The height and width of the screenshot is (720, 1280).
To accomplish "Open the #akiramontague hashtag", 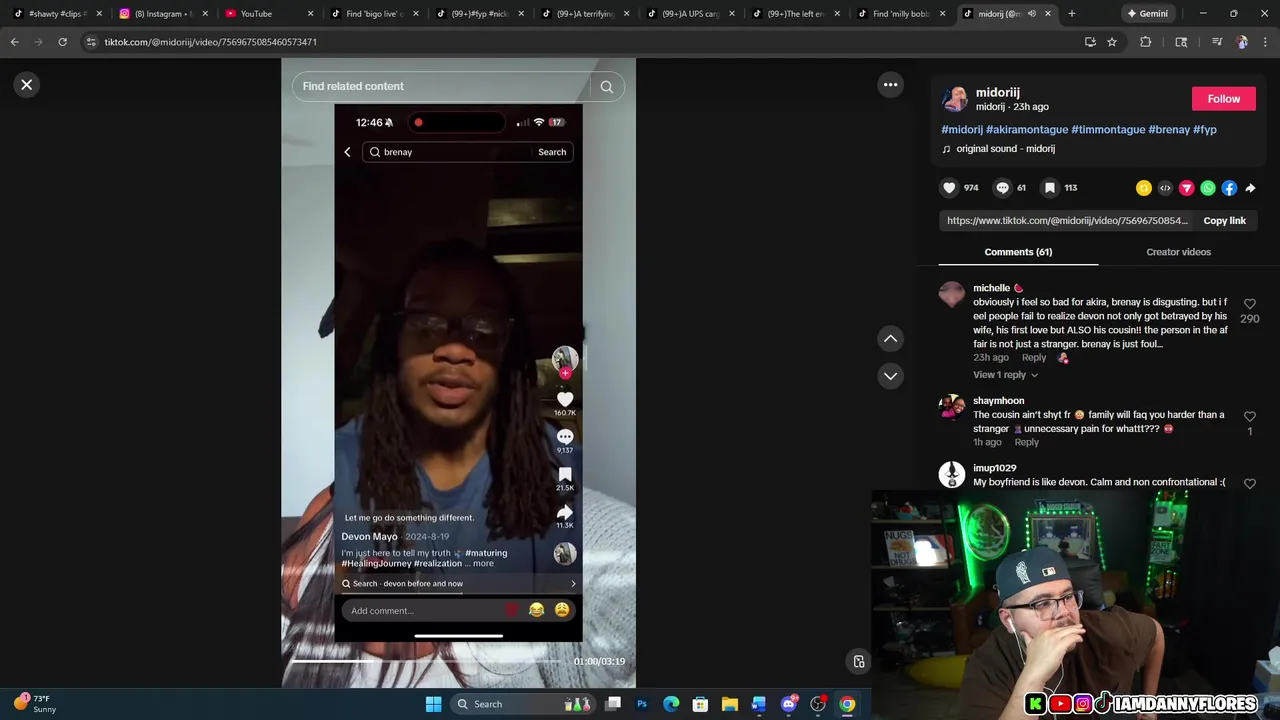I will 1026,130.
